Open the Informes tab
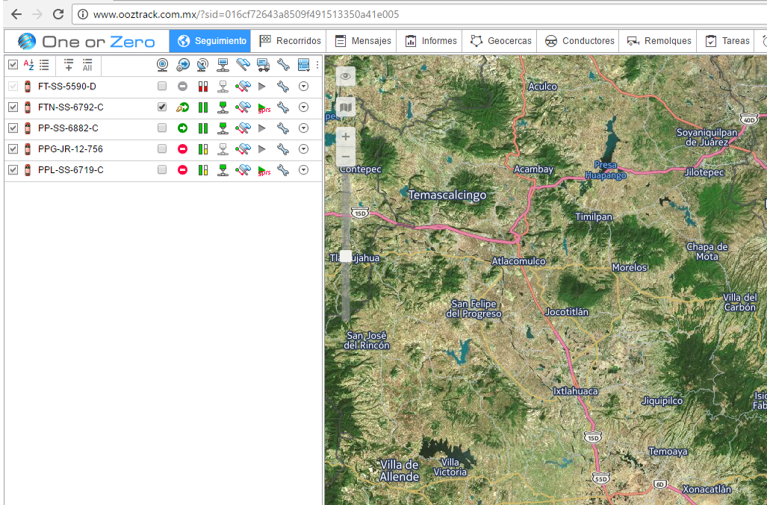 [431, 41]
